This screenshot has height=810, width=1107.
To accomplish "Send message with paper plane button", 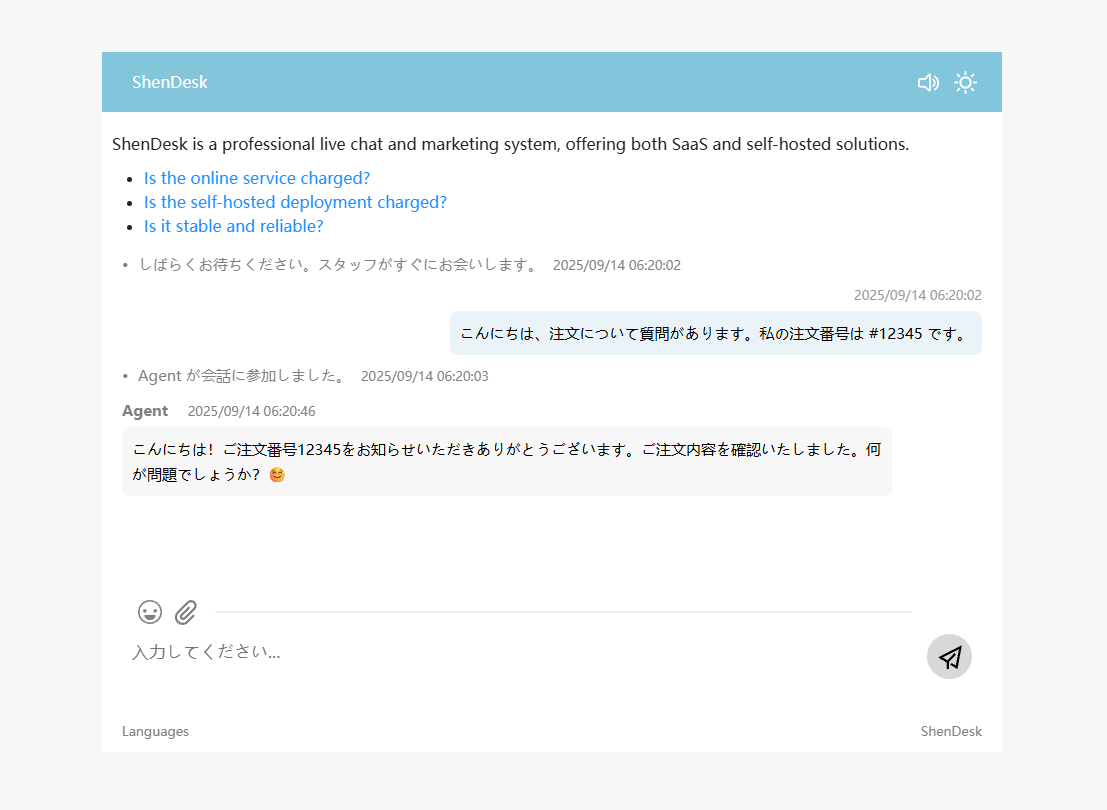I will point(949,657).
